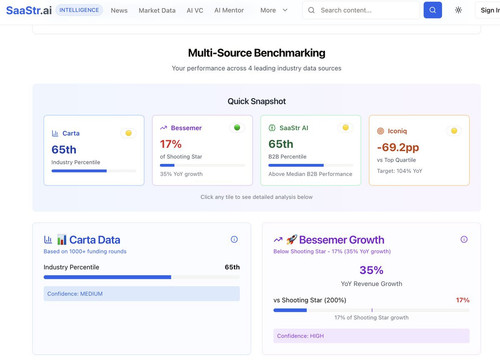
Task: Click the 'Confidence: MEDIUM' banner
Action: [142, 294]
